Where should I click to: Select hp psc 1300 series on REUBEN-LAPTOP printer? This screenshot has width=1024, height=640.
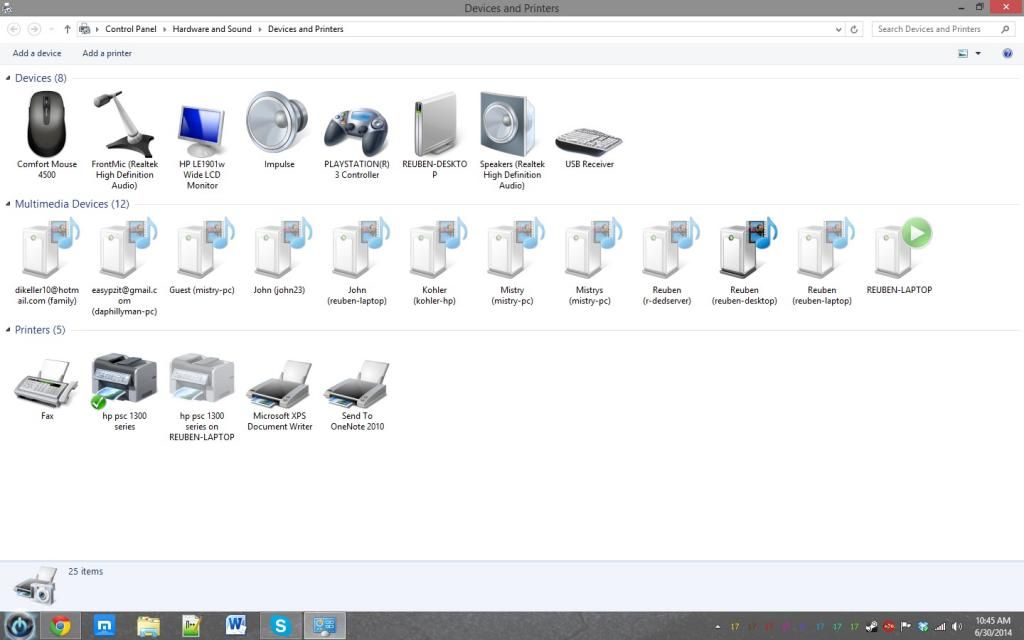[x=202, y=397]
